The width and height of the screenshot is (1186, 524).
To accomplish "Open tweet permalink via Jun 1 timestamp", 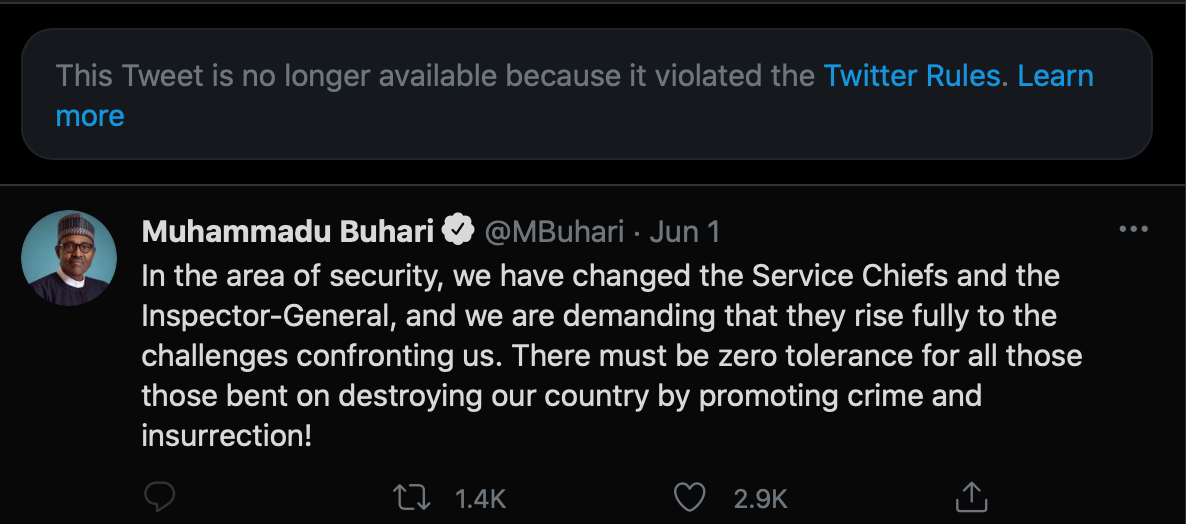I will (685, 232).
